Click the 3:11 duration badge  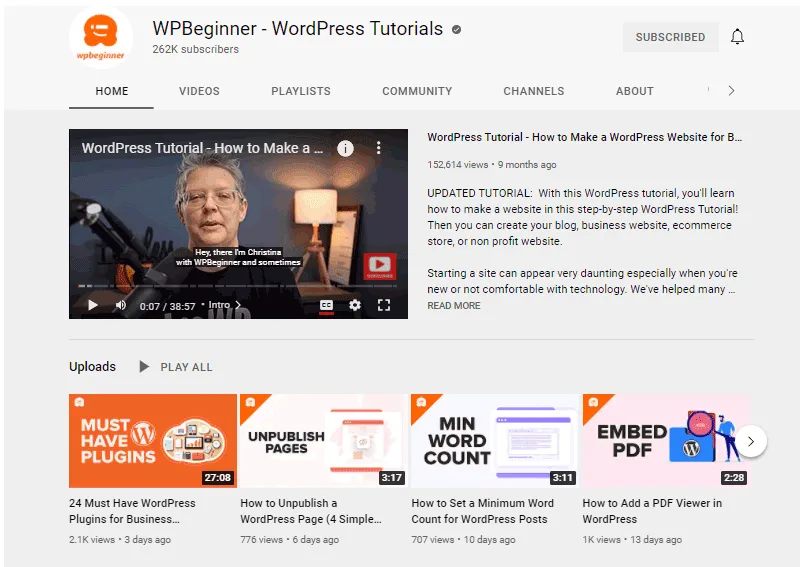tap(563, 478)
